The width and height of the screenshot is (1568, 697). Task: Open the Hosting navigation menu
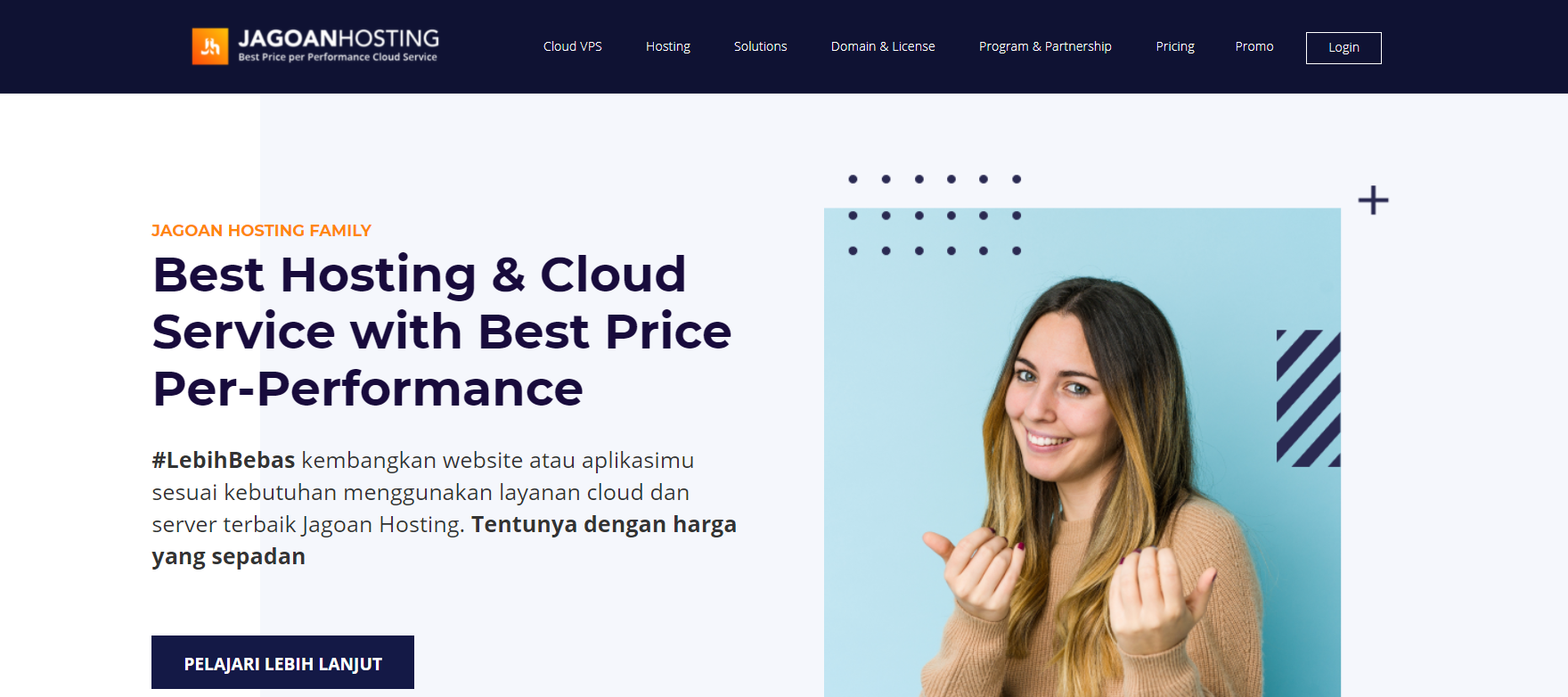pos(668,46)
